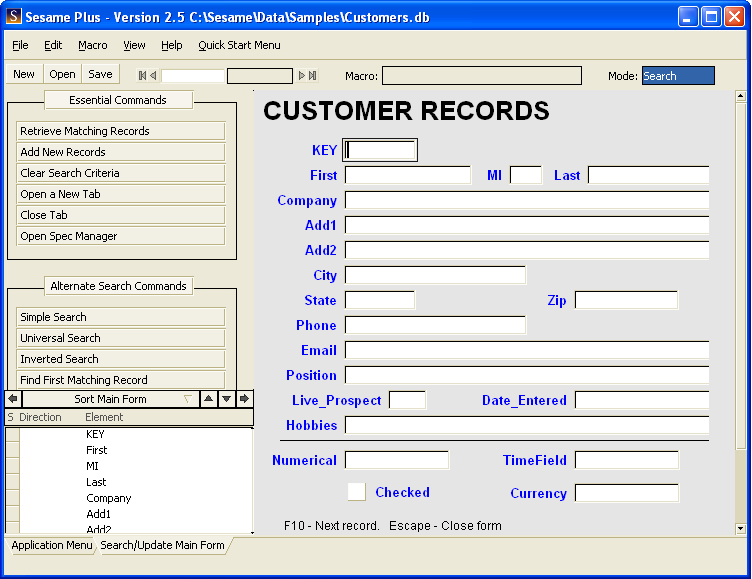Open the Mode selector showing Search
752x579 pixels.
tap(678, 76)
